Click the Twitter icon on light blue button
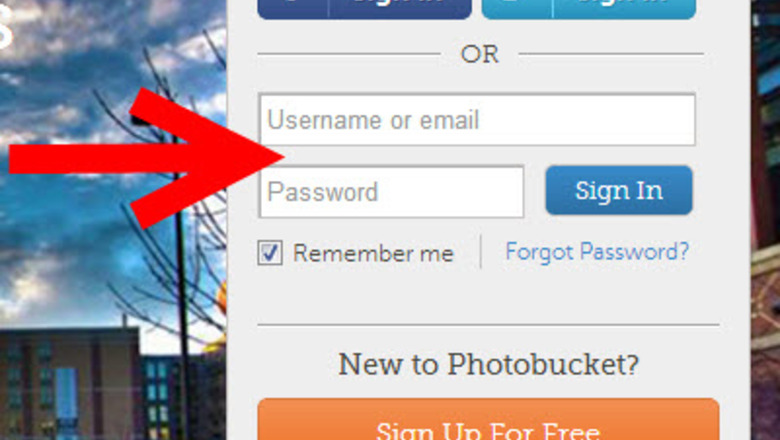780x440 pixels. pyautogui.click(x=517, y=5)
